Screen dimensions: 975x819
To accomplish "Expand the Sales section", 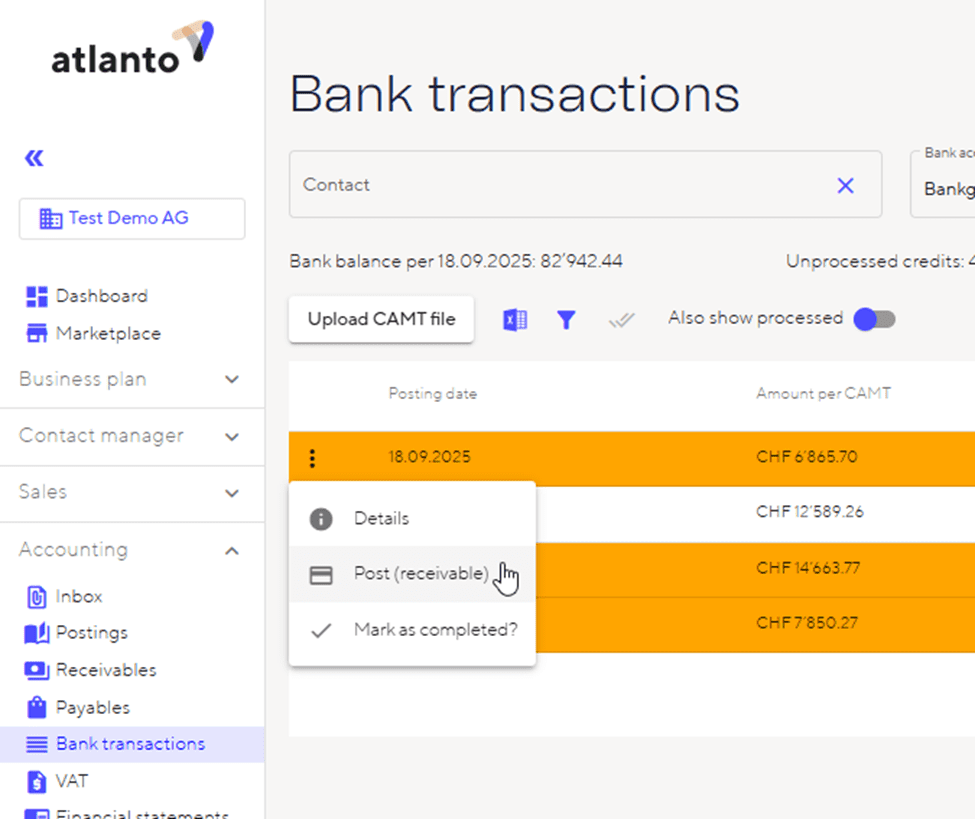I will pos(131,492).
